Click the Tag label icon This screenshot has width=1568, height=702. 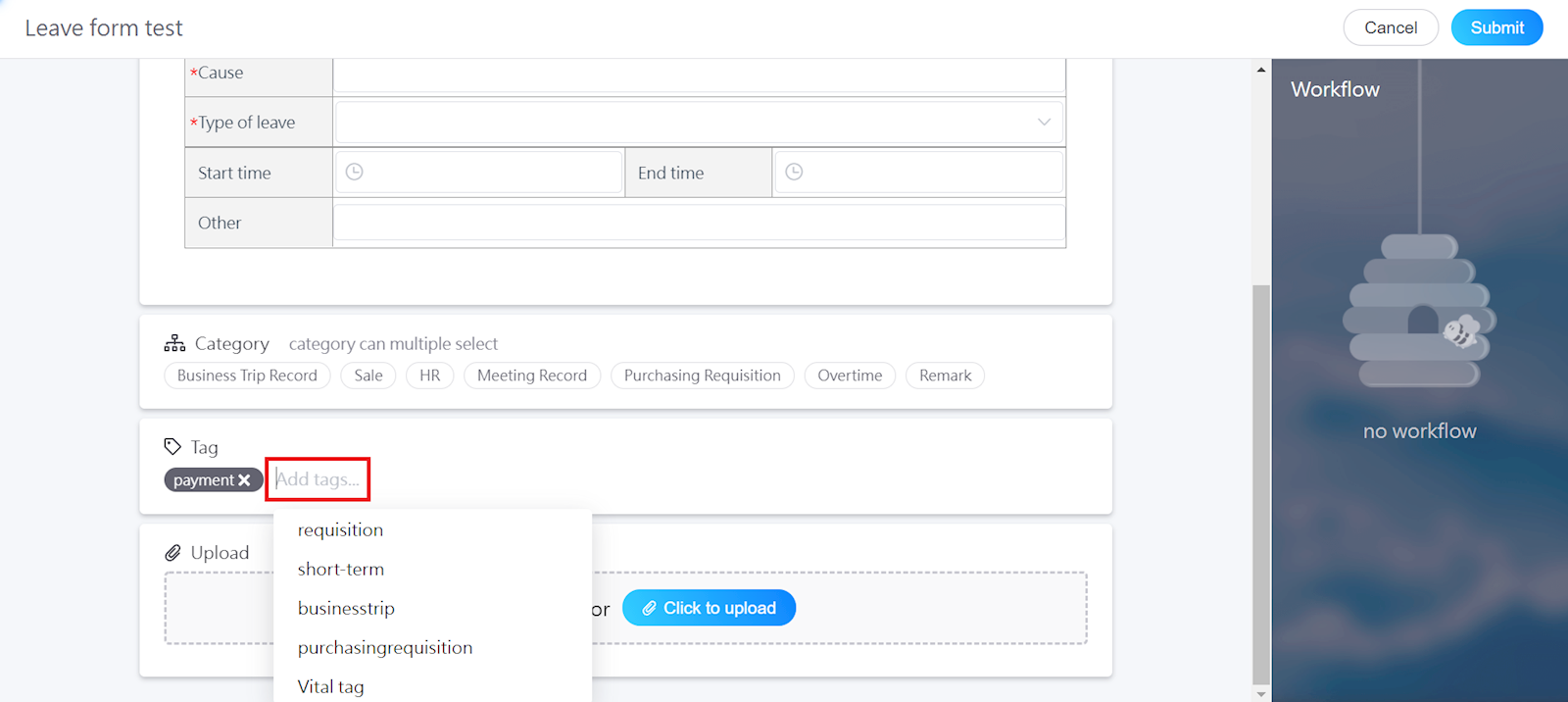pos(172,447)
